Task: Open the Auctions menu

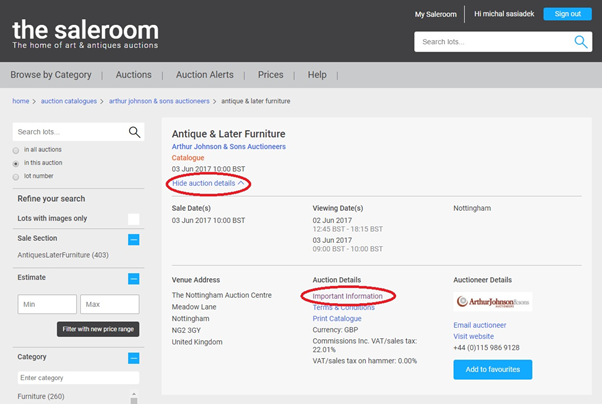Action: (x=134, y=75)
